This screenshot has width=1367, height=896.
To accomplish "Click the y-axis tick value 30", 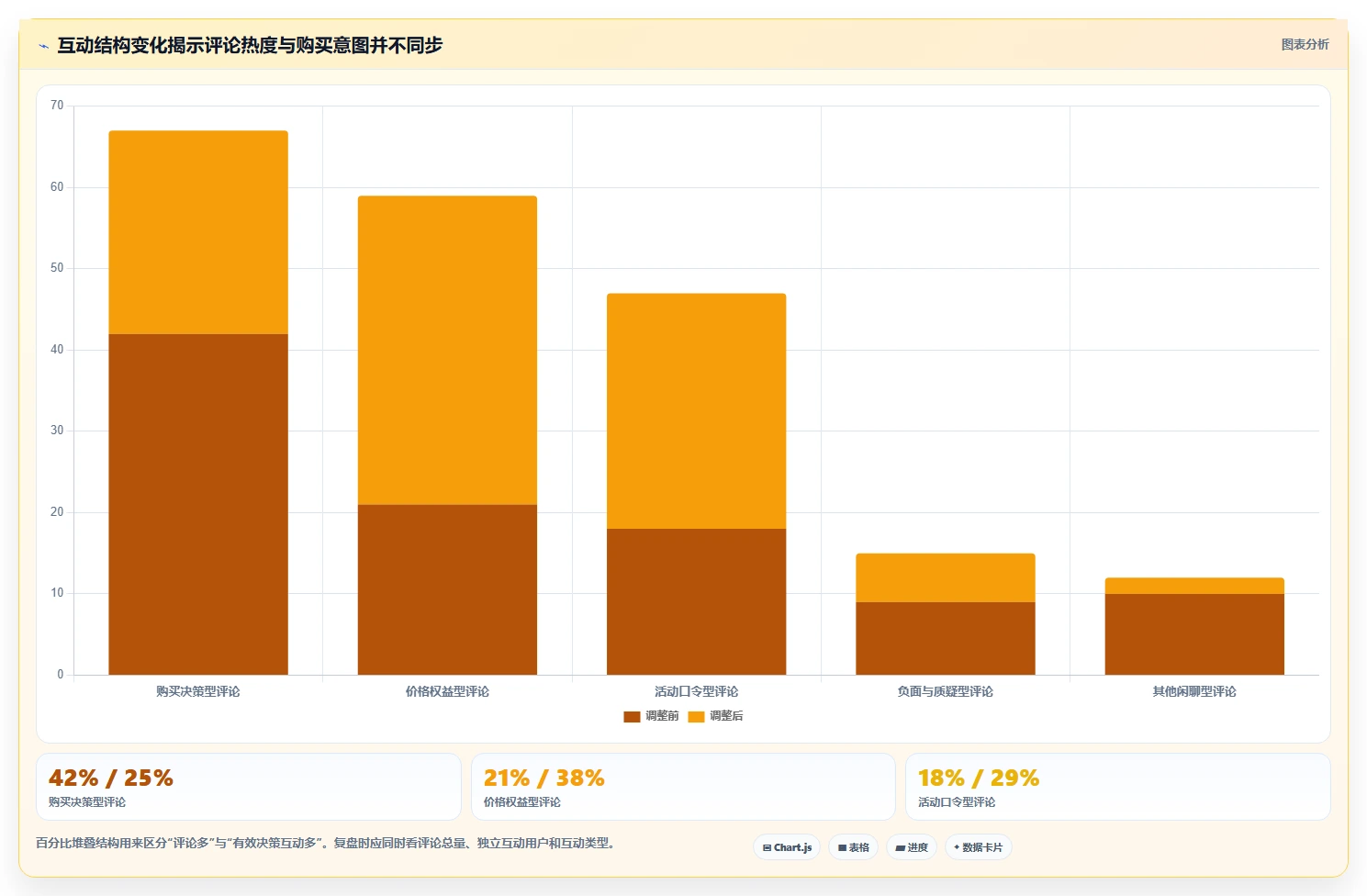I will 57,431.
